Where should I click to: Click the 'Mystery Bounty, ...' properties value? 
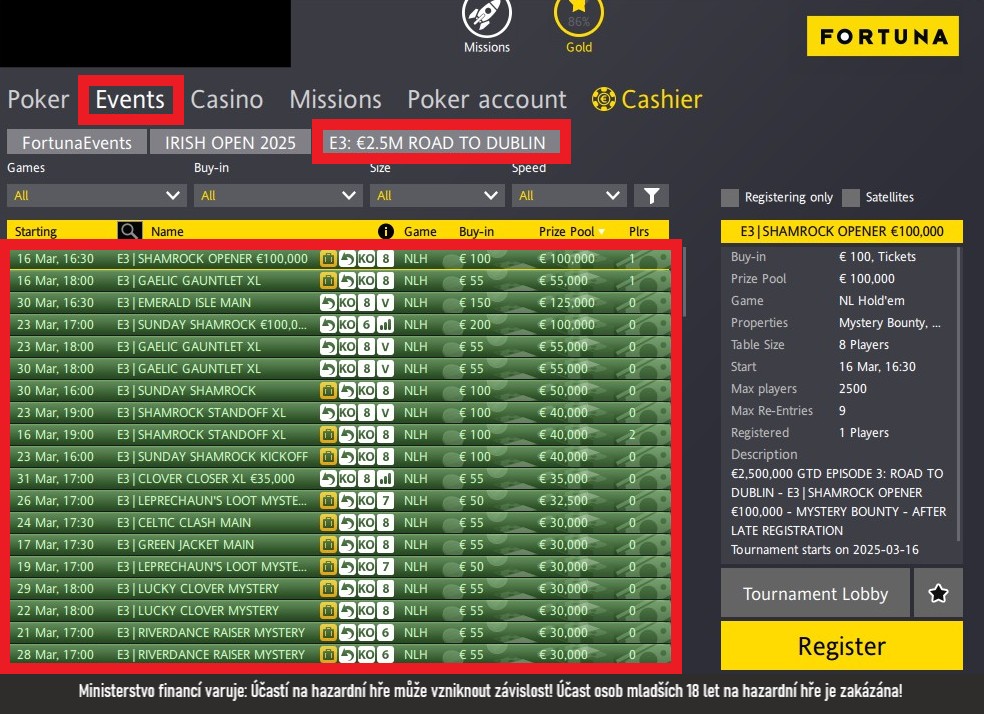[x=889, y=322]
